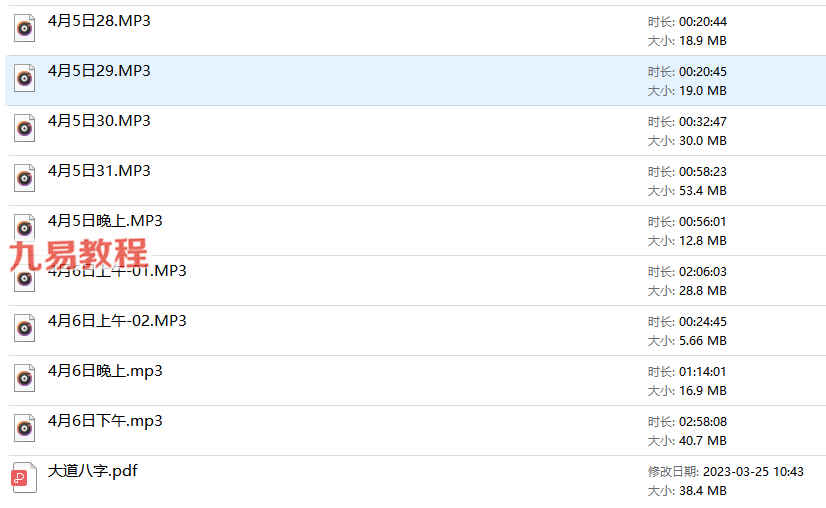Select file name 4月6日下午.mp3

105,421
